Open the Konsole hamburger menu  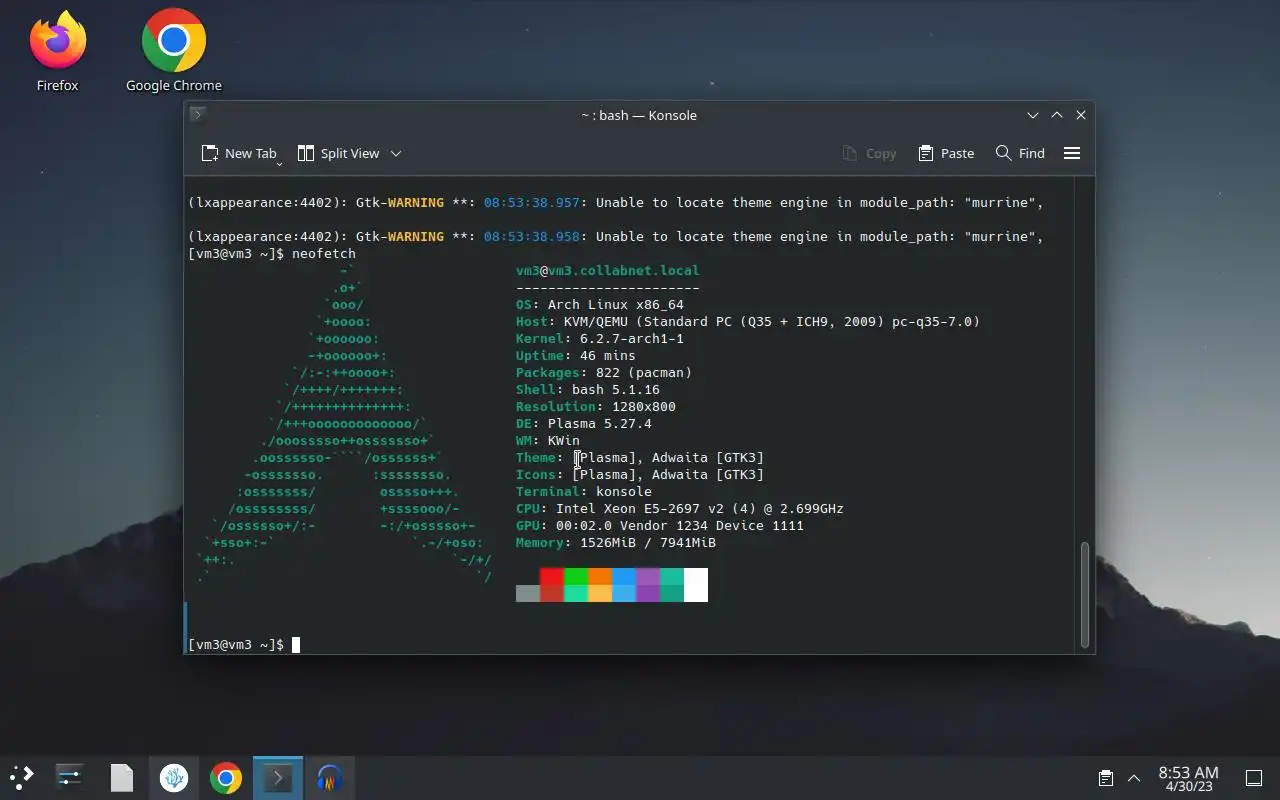[1072, 153]
